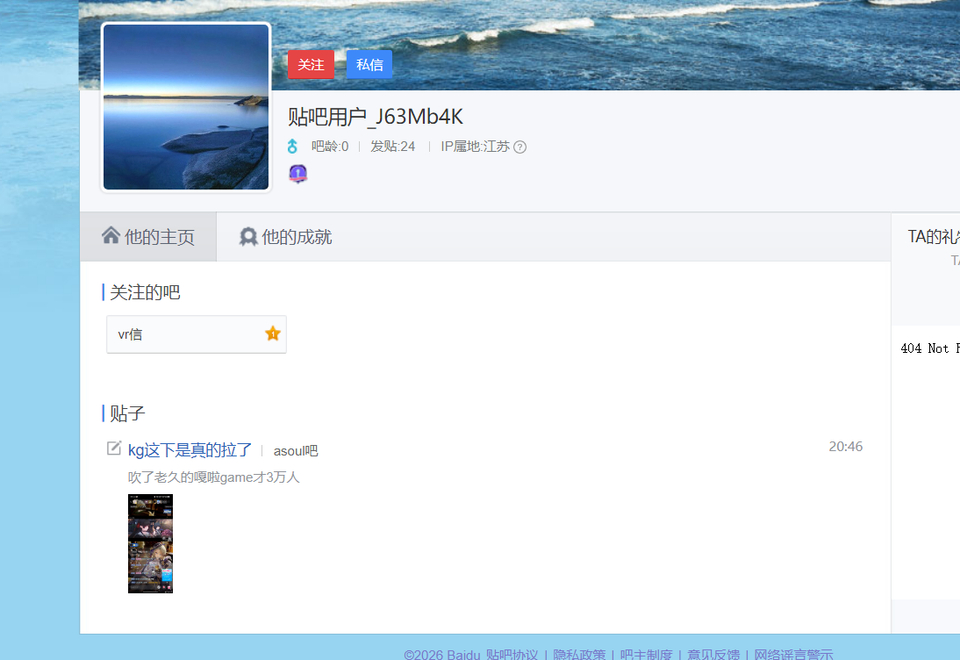Click the gold star icon on vr信

(x=273, y=334)
